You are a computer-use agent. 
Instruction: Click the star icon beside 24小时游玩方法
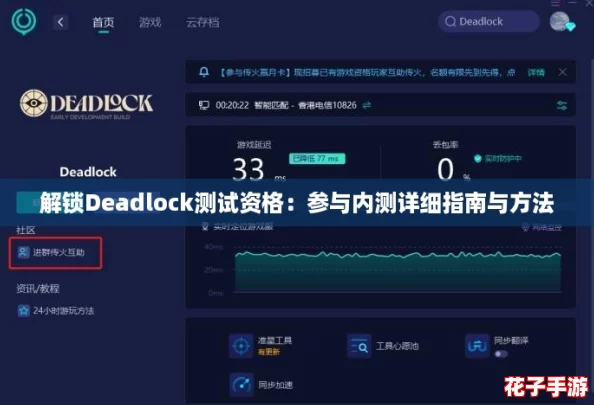23,311
